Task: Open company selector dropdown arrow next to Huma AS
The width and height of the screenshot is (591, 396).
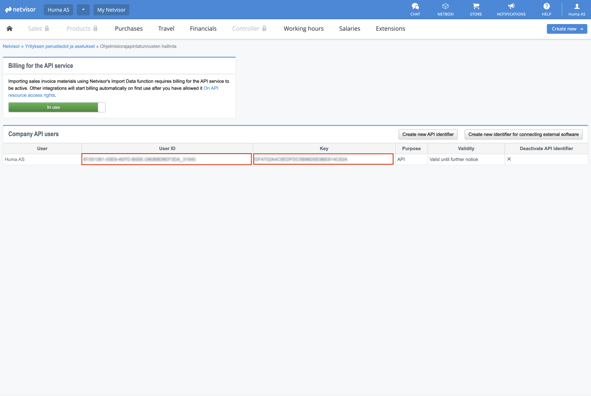Action: coord(83,10)
